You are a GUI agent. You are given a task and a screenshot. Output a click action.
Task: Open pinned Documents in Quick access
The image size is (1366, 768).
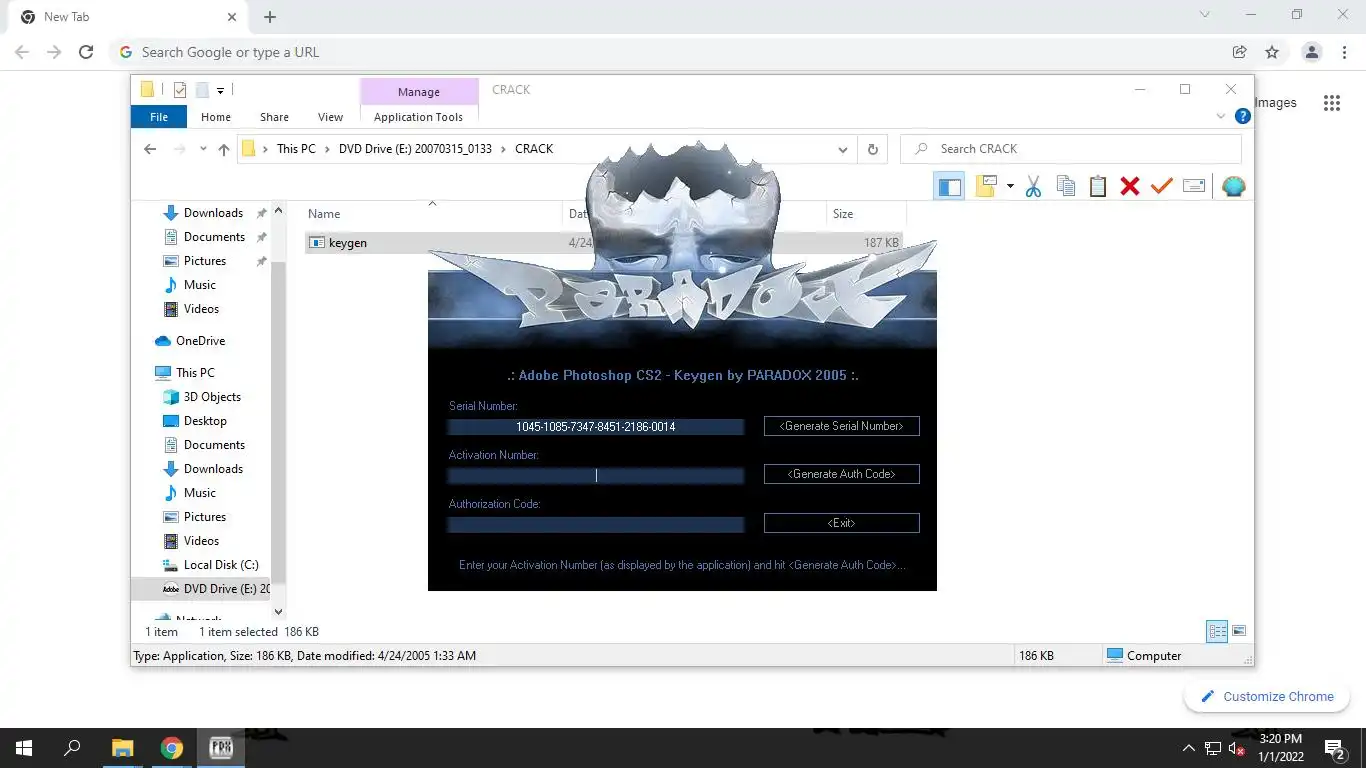click(x=214, y=237)
